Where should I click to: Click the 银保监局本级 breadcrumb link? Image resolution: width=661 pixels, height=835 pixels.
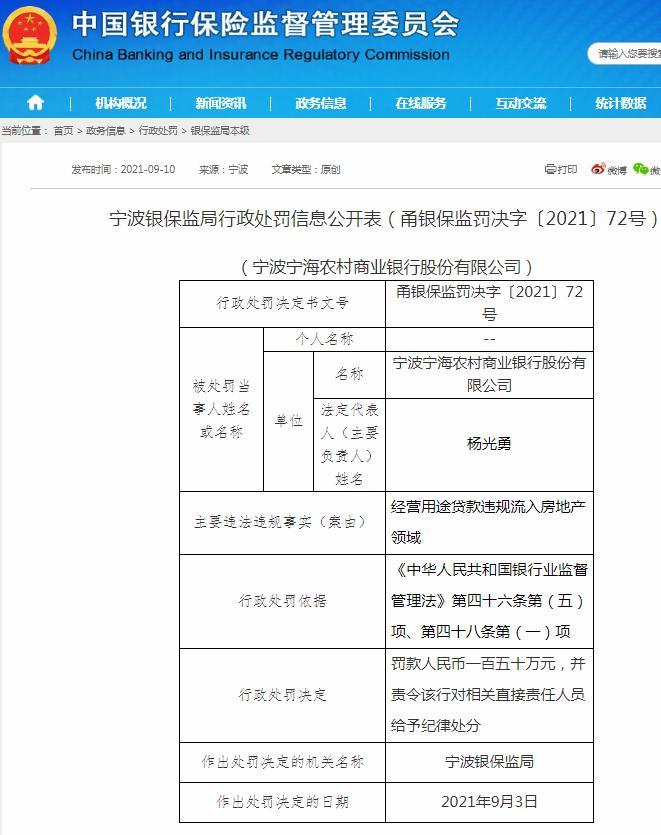[220, 130]
